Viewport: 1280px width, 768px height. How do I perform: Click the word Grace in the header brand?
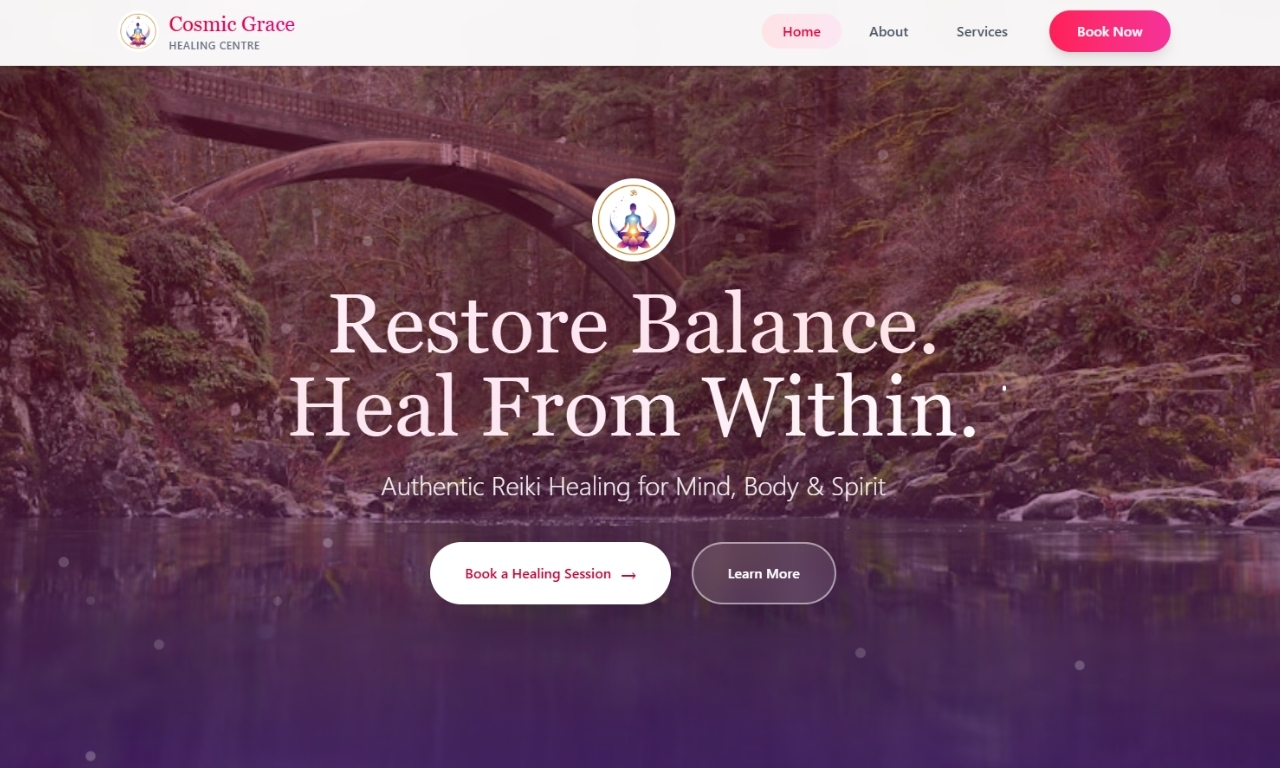point(264,24)
